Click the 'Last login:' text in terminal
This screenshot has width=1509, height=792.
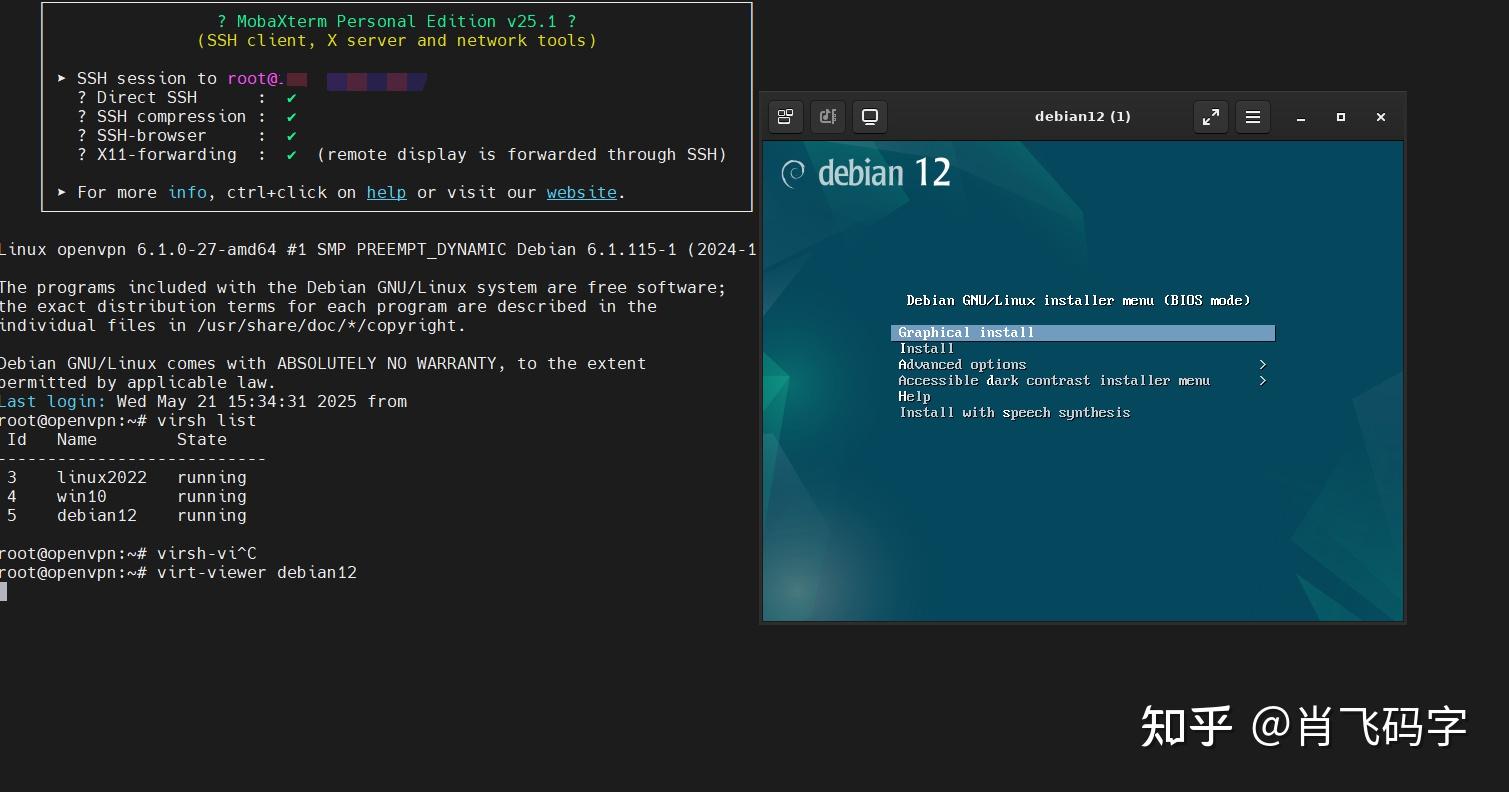52,402
